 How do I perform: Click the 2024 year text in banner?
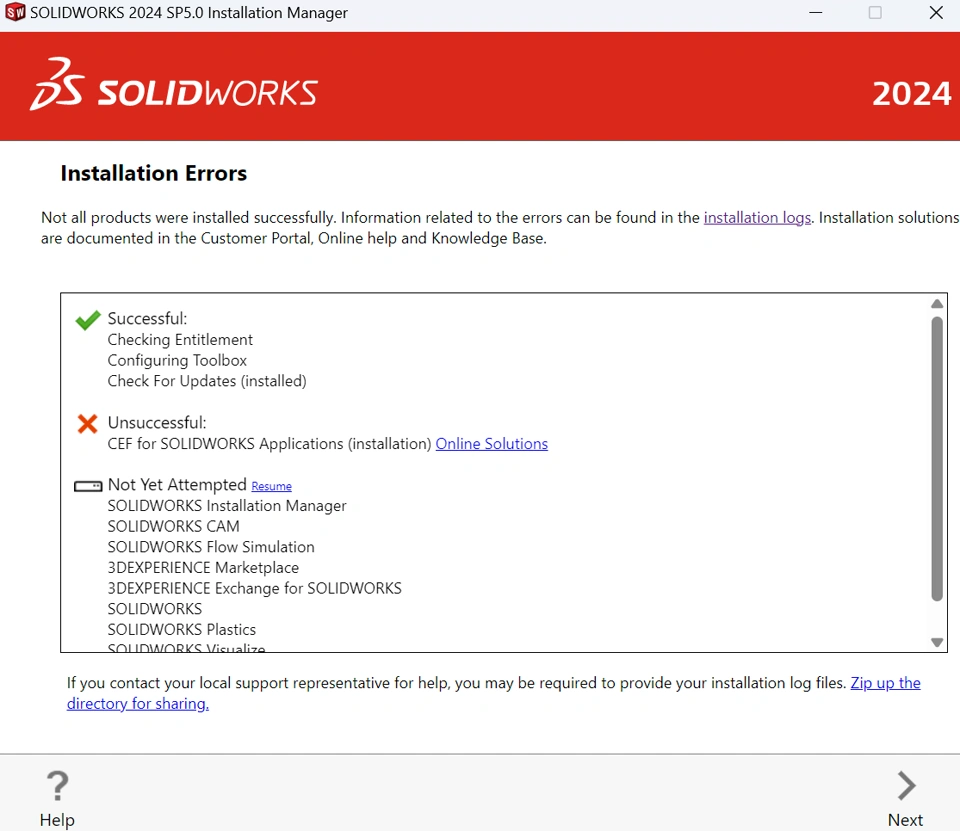coord(912,94)
